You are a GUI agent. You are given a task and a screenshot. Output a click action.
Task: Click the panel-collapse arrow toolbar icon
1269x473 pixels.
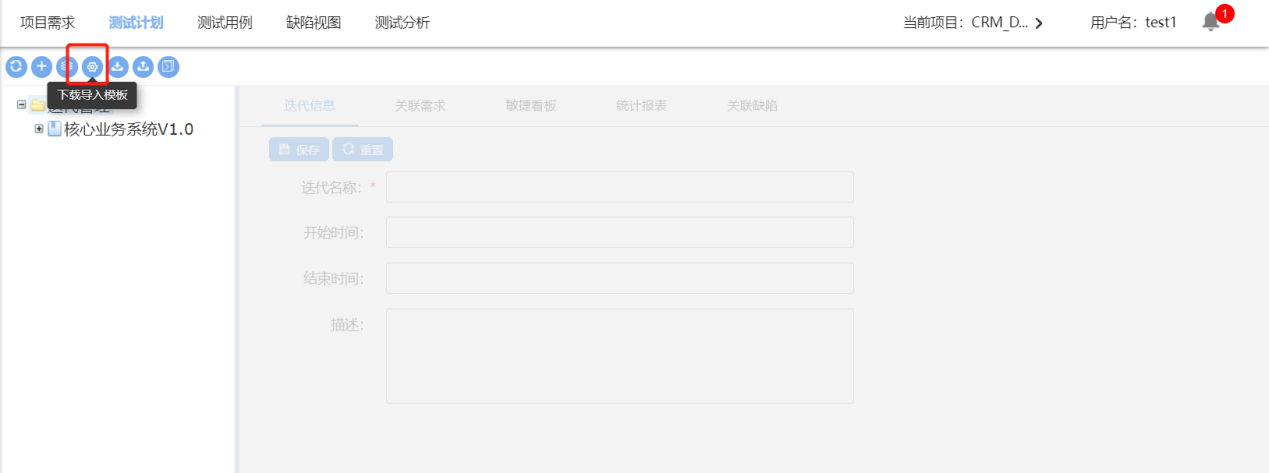pyautogui.click(x=169, y=67)
